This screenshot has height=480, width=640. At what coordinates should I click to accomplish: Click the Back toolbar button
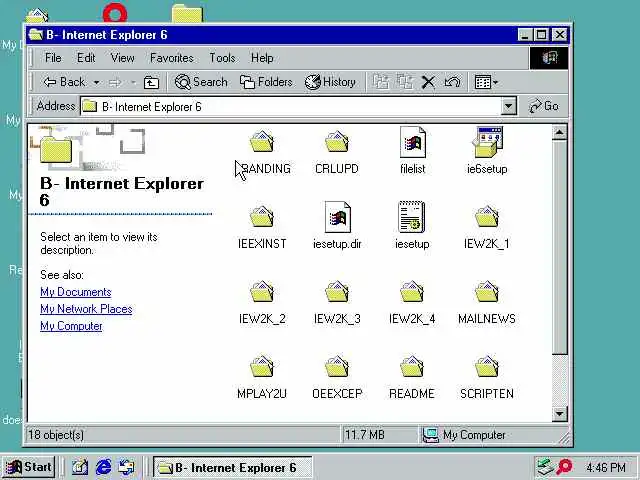(64, 82)
